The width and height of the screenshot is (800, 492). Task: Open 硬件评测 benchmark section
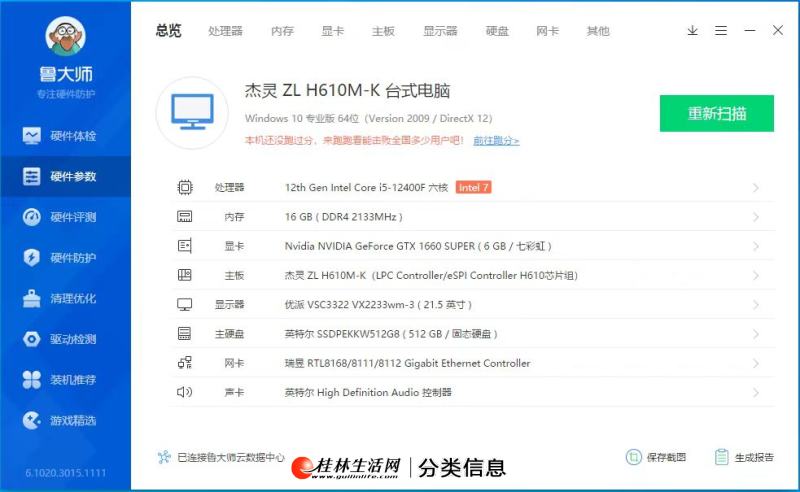tap(65, 217)
